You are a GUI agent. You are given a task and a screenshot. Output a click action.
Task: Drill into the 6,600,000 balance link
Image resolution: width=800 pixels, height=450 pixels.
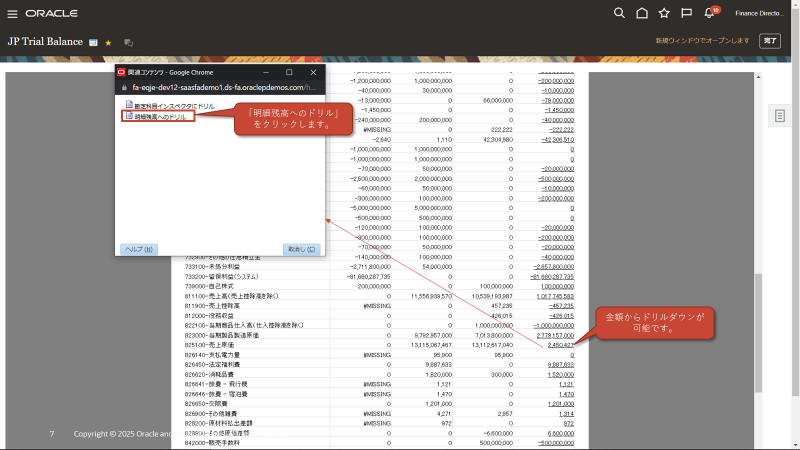(561, 433)
